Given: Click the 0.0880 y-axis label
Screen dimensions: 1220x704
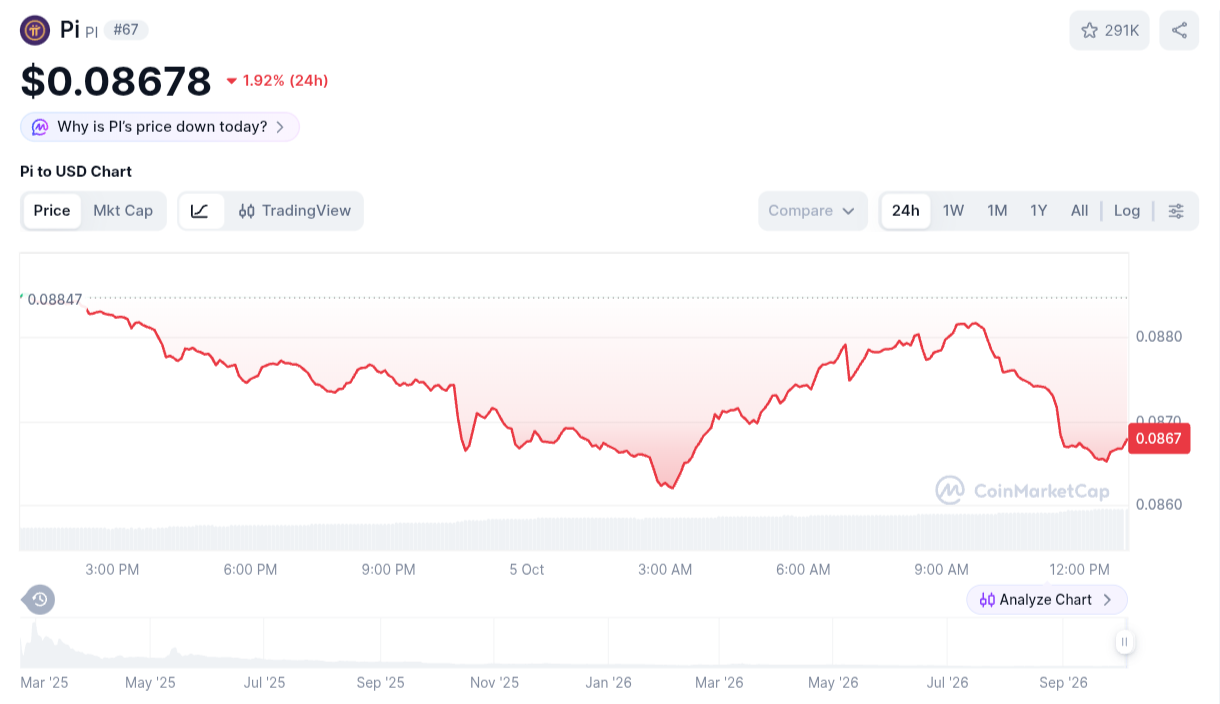Looking at the screenshot, I should [x=1159, y=337].
